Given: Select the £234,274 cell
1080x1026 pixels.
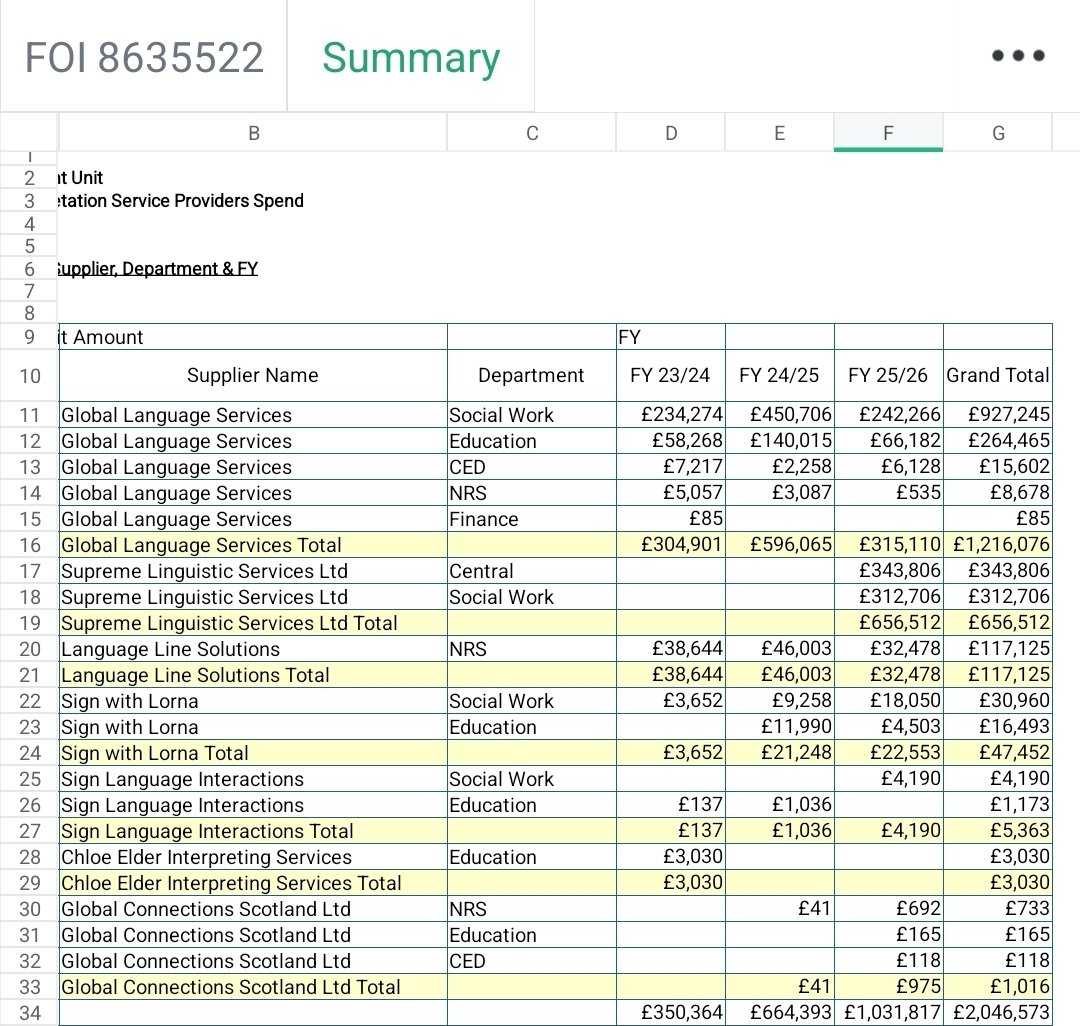Looking at the screenshot, I should (670, 415).
